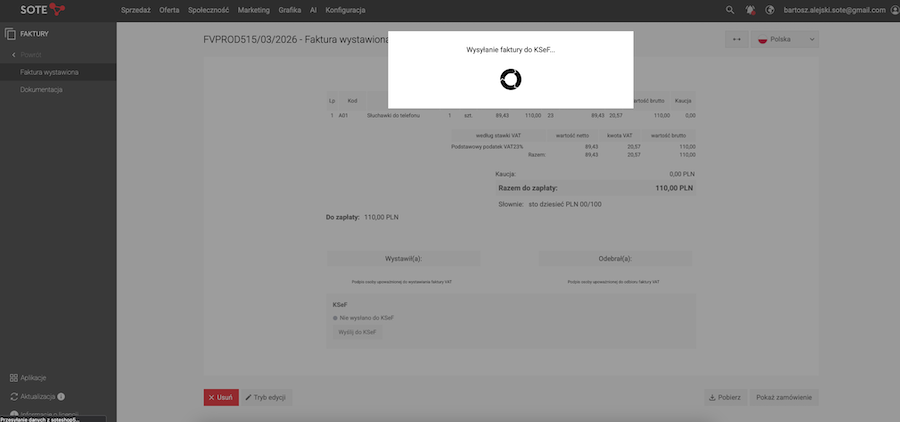
Task: Open the search magnifier icon
Action: pos(729,10)
